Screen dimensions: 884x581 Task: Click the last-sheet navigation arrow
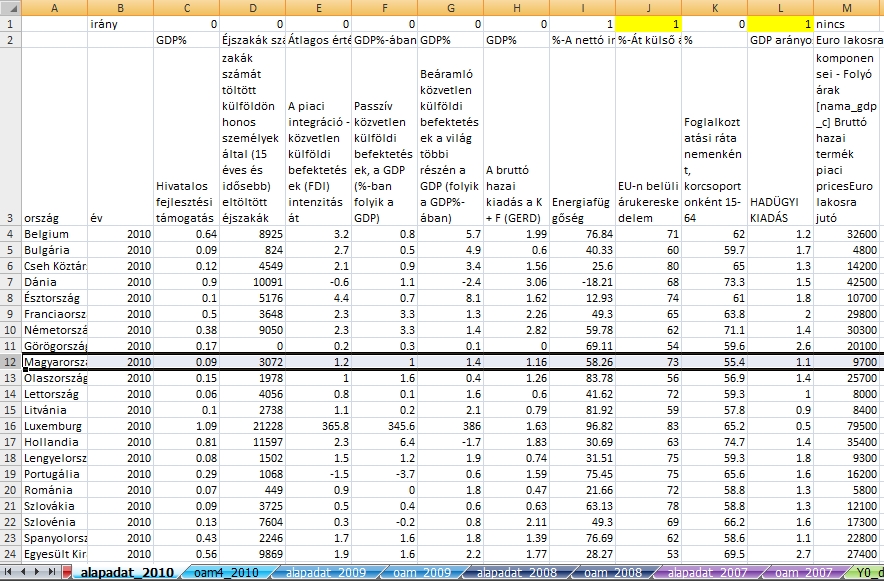pos(50,573)
